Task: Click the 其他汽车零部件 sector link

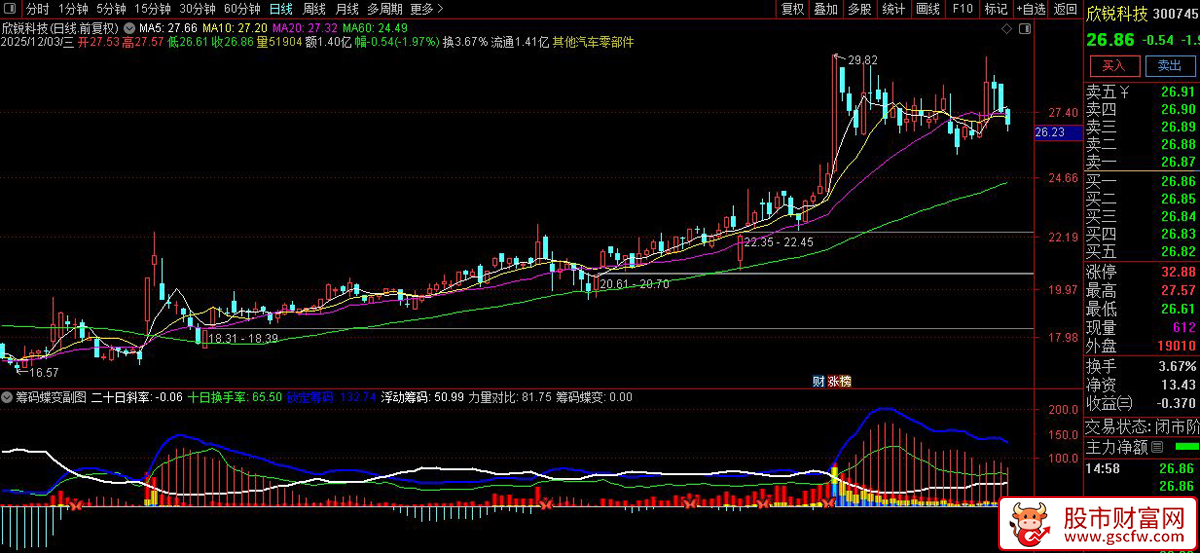Action: pyautogui.click(x=593, y=42)
